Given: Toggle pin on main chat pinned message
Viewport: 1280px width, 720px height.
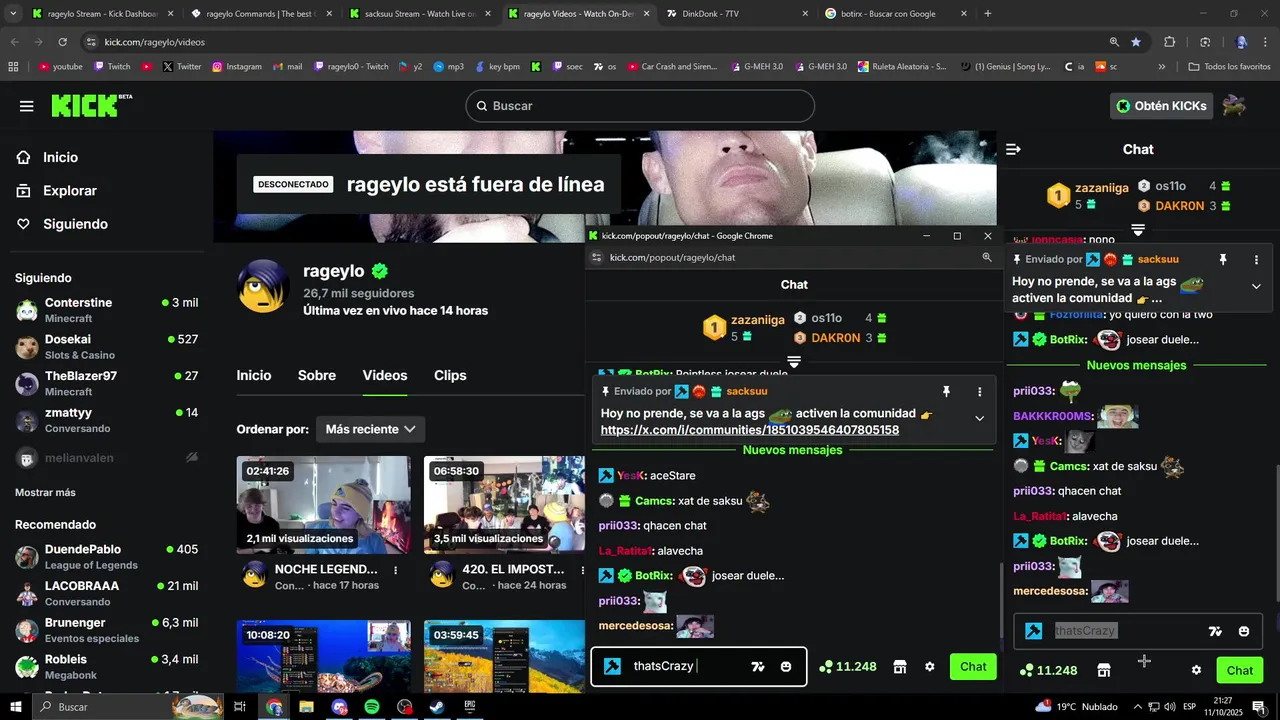Looking at the screenshot, I should (1222, 260).
